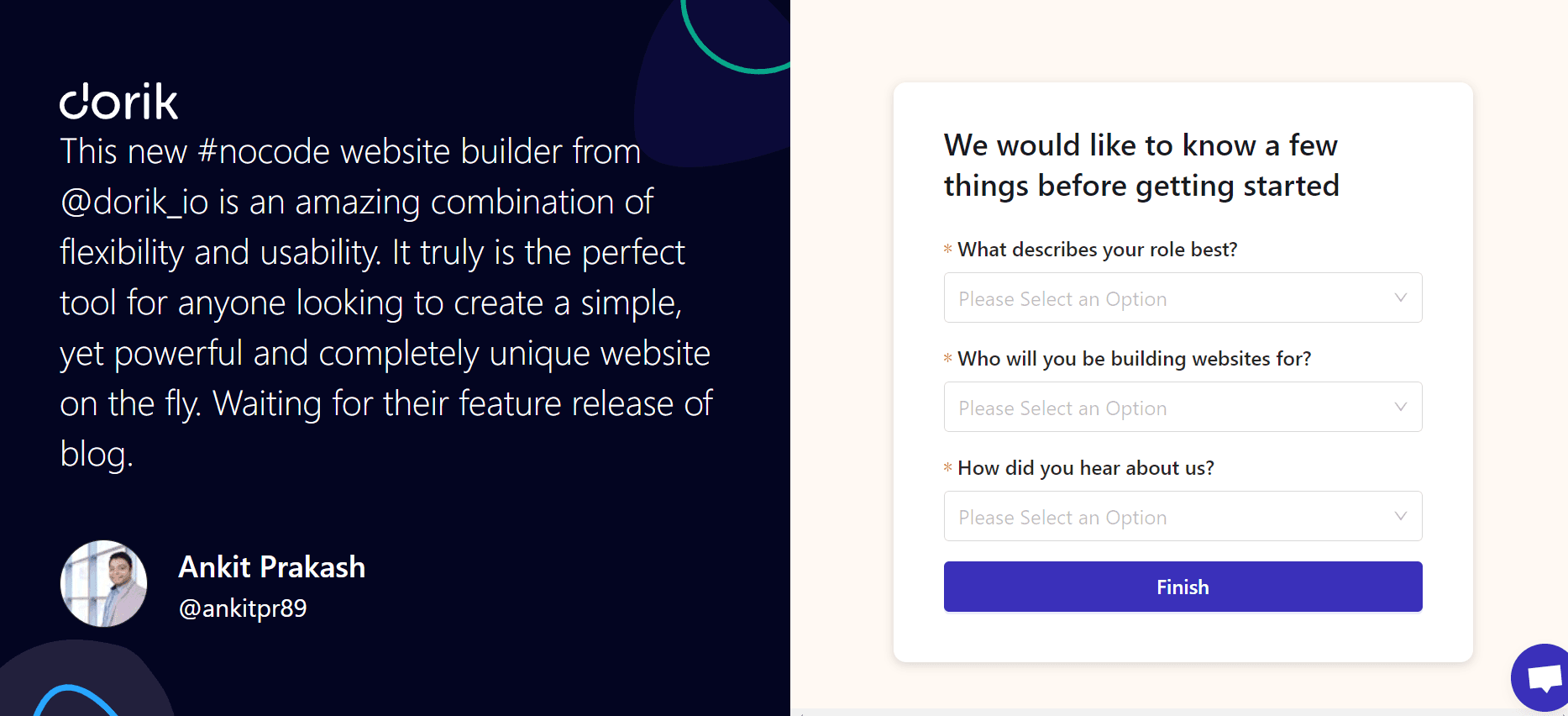This screenshot has width=1568, height=716.
Task: Click the chevron beside the websites-for selector
Action: (x=1399, y=407)
